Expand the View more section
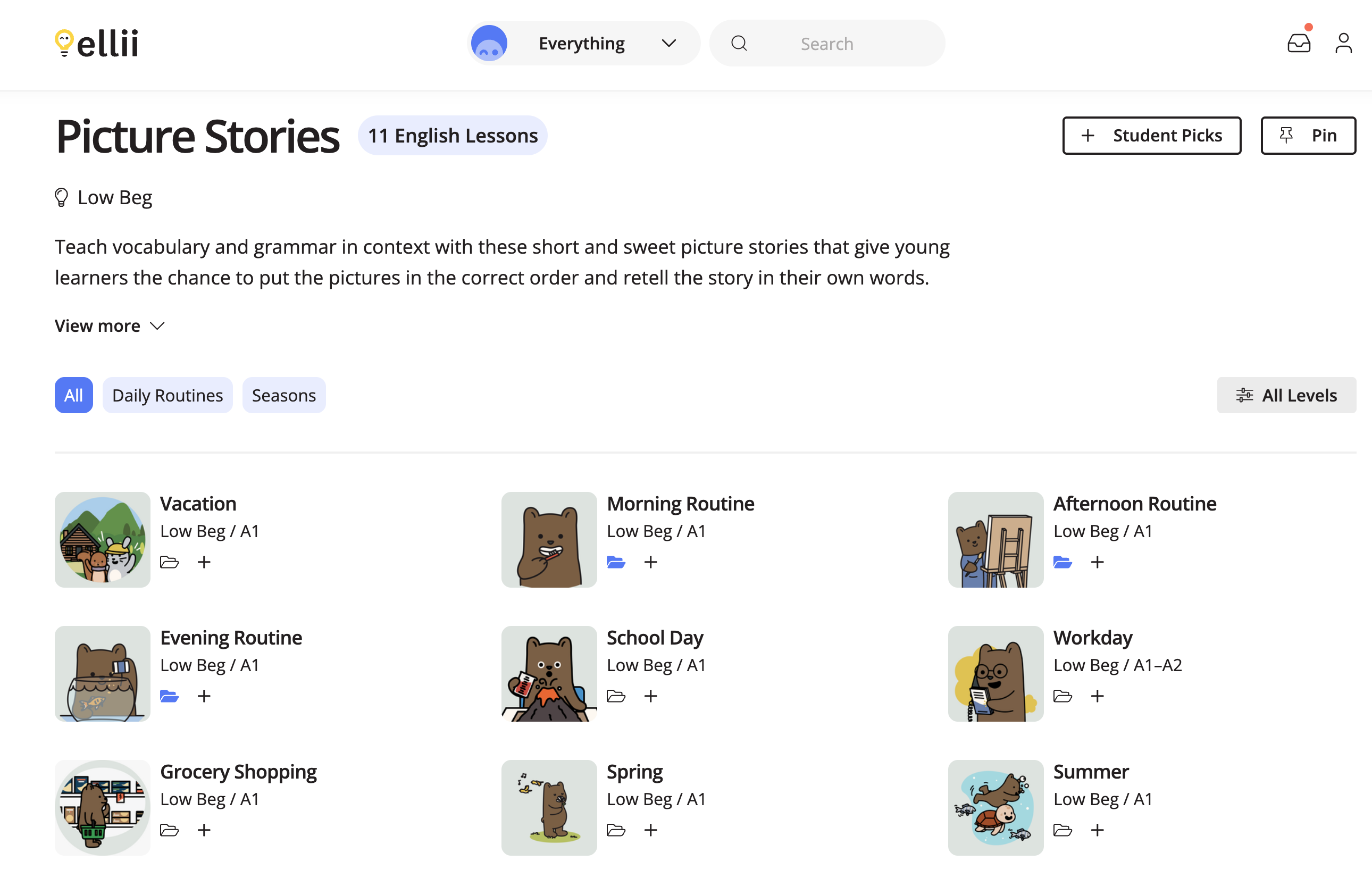The width and height of the screenshot is (1372, 886). [110, 325]
